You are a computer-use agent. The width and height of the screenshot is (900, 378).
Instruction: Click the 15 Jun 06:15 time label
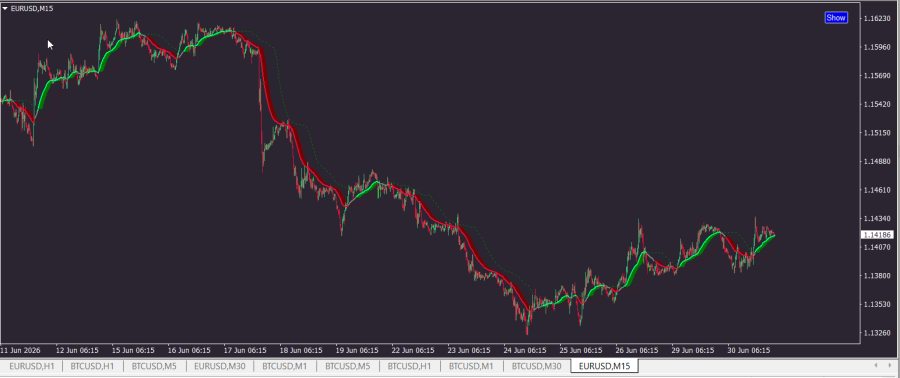(133, 350)
